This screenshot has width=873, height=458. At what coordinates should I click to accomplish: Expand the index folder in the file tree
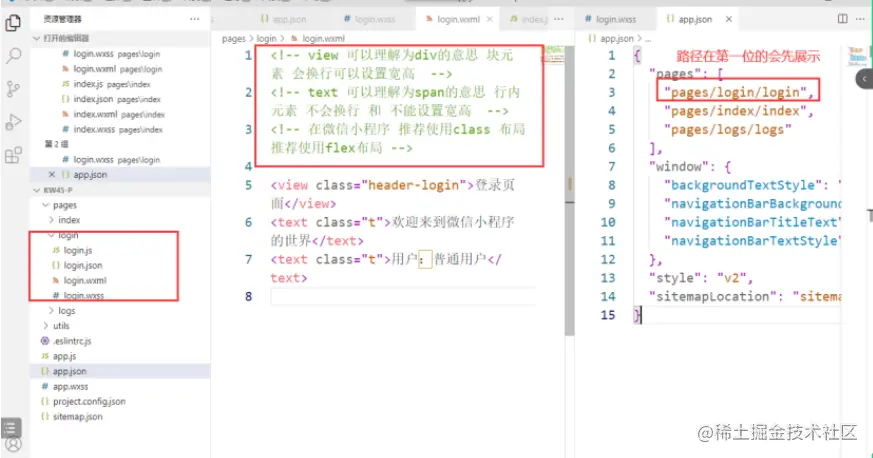click(51, 220)
